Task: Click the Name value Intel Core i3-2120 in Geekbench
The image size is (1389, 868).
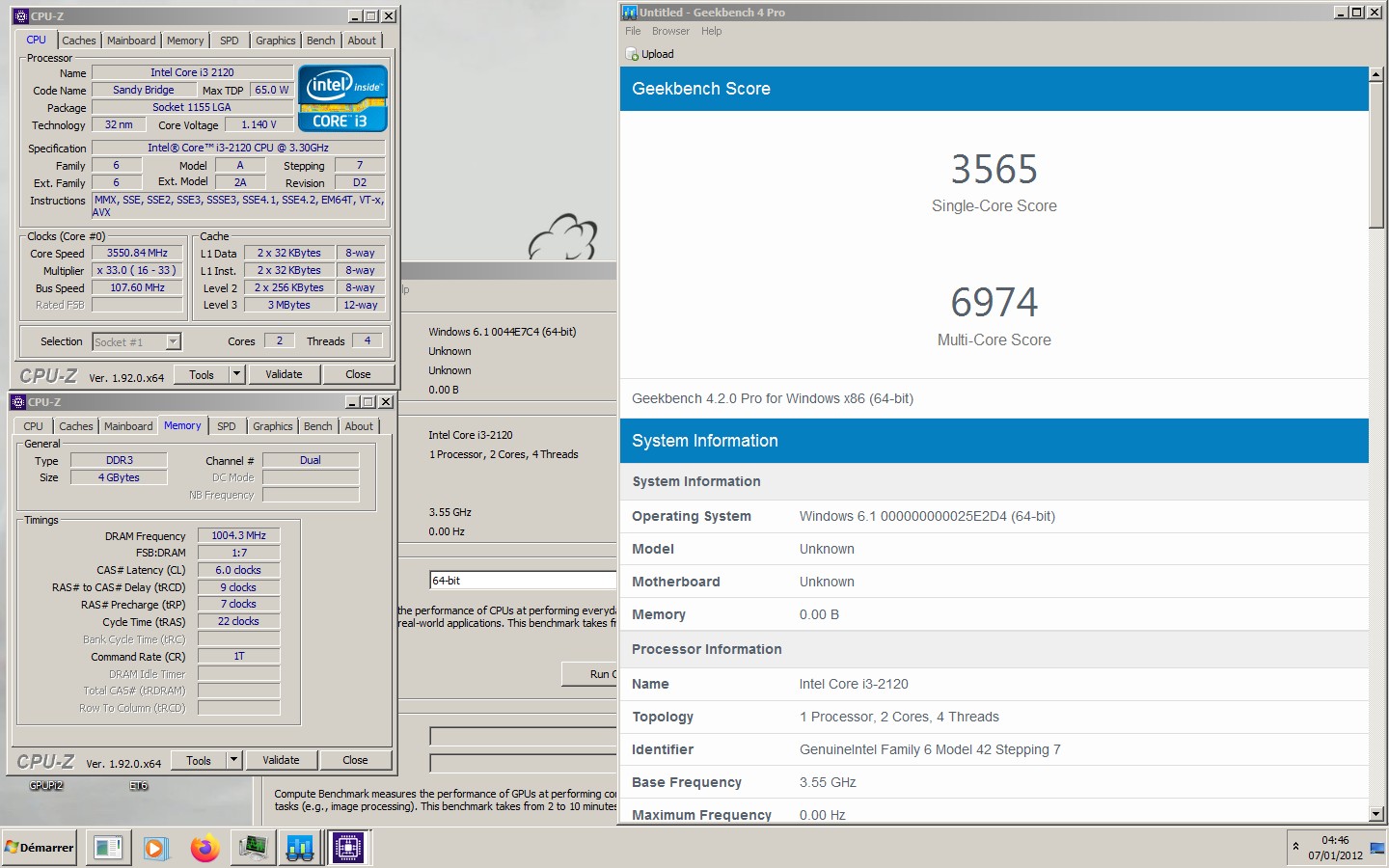Action: 854,684
